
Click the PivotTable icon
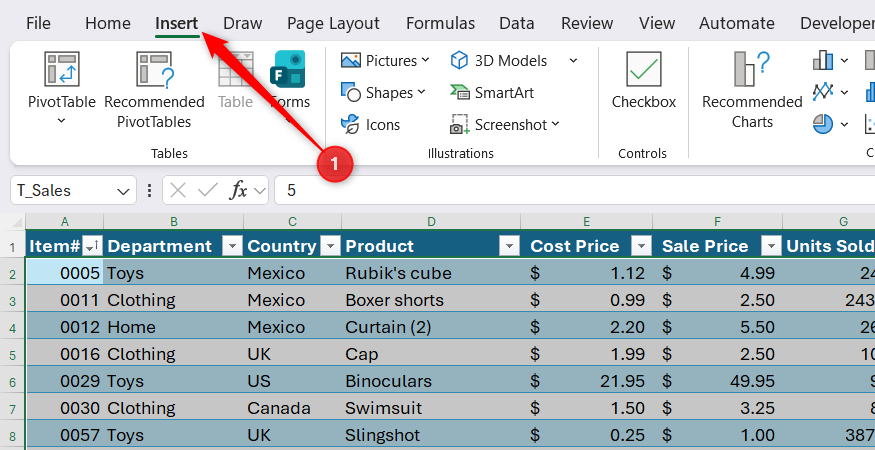coord(61,69)
